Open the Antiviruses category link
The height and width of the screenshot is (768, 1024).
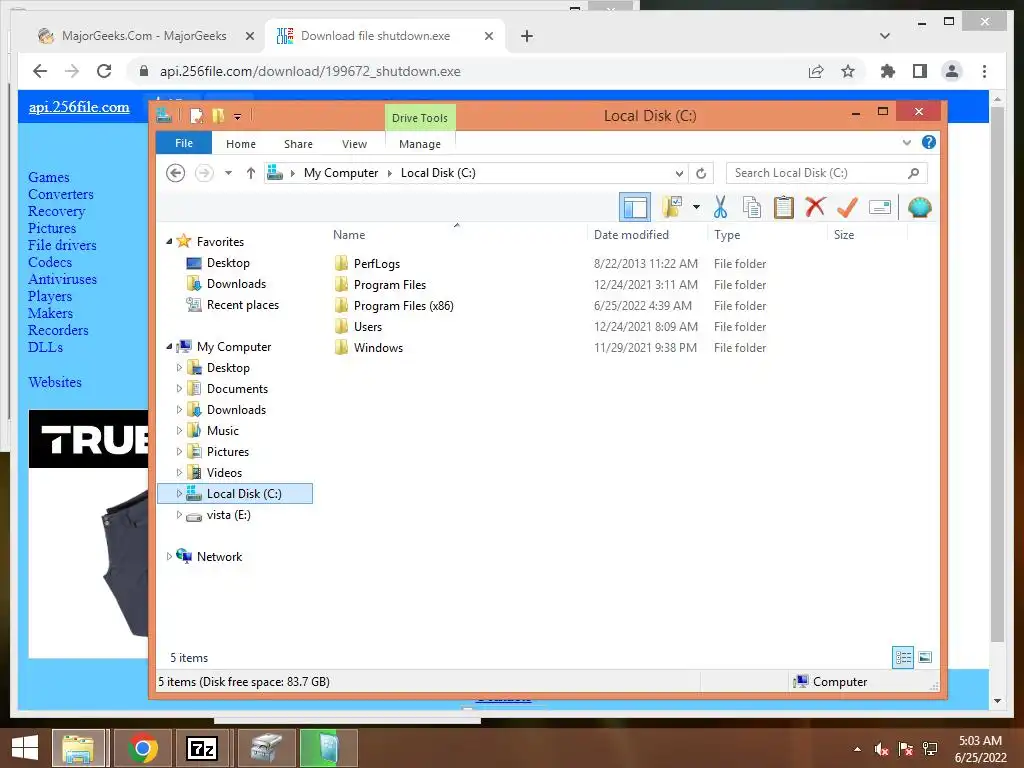point(62,279)
